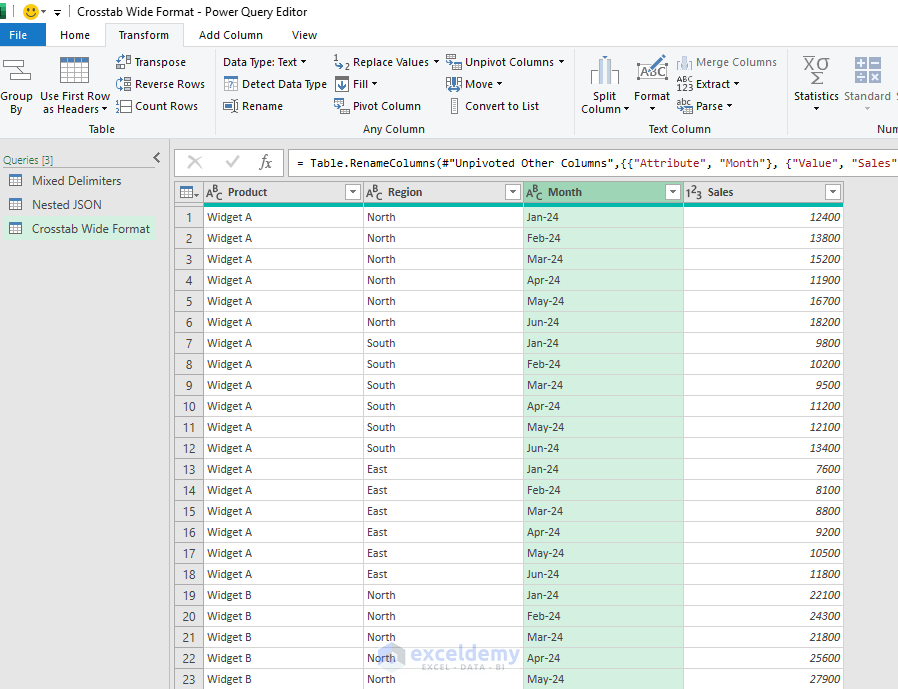Click the Rename column button
Image resolution: width=898 pixels, height=689 pixels.
[x=253, y=106]
